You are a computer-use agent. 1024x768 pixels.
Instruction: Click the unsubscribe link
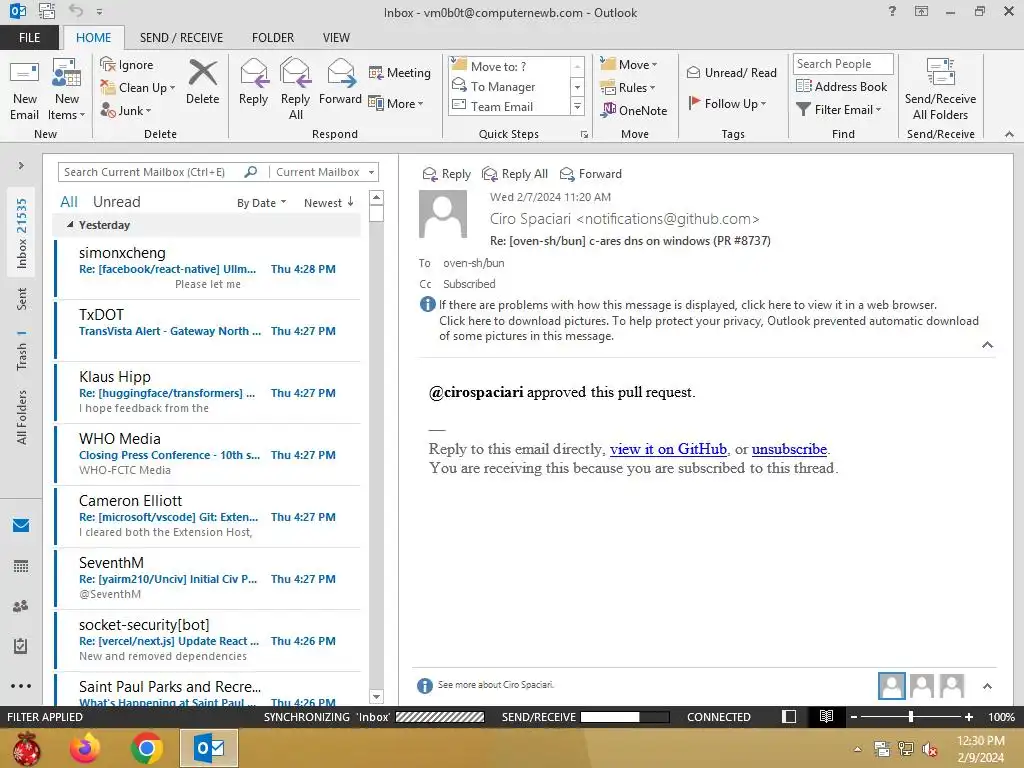[x=789, y=449]
